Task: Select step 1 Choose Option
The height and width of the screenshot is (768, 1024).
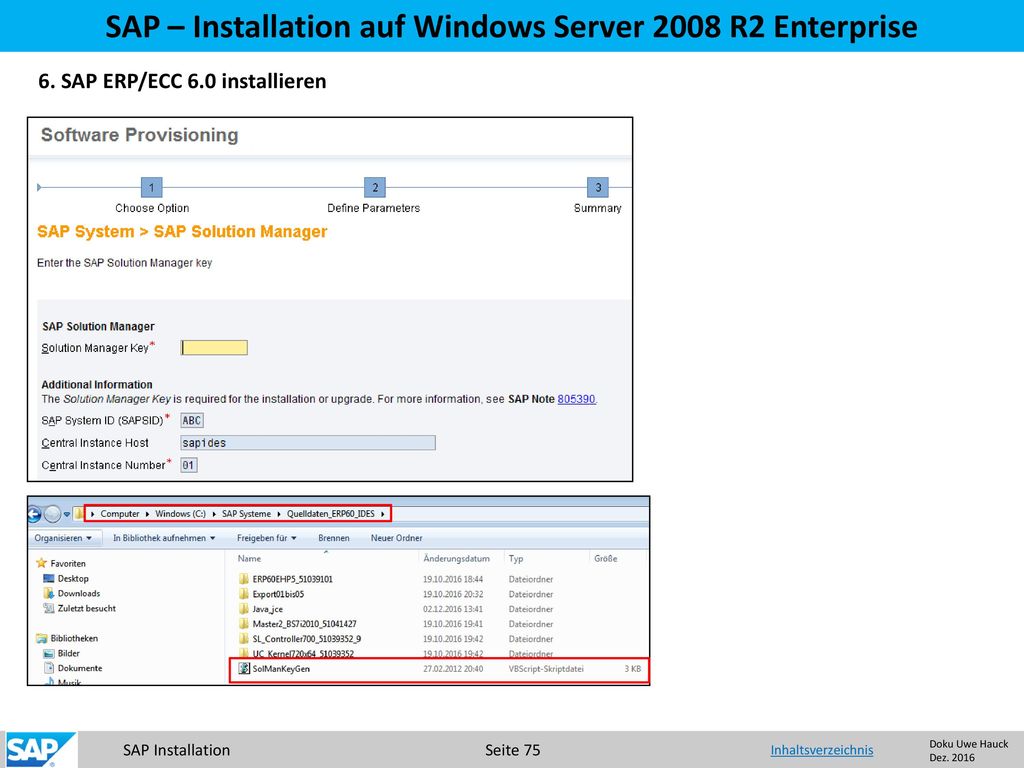Action: click(x=152, y=187)
